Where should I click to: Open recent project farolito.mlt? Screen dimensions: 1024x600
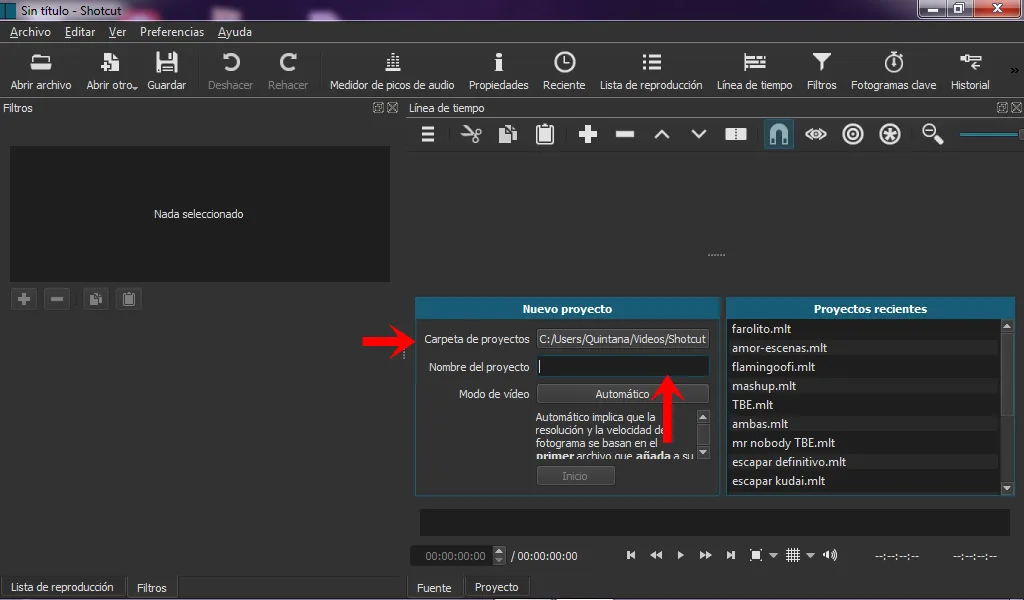[x=863, y=329]
